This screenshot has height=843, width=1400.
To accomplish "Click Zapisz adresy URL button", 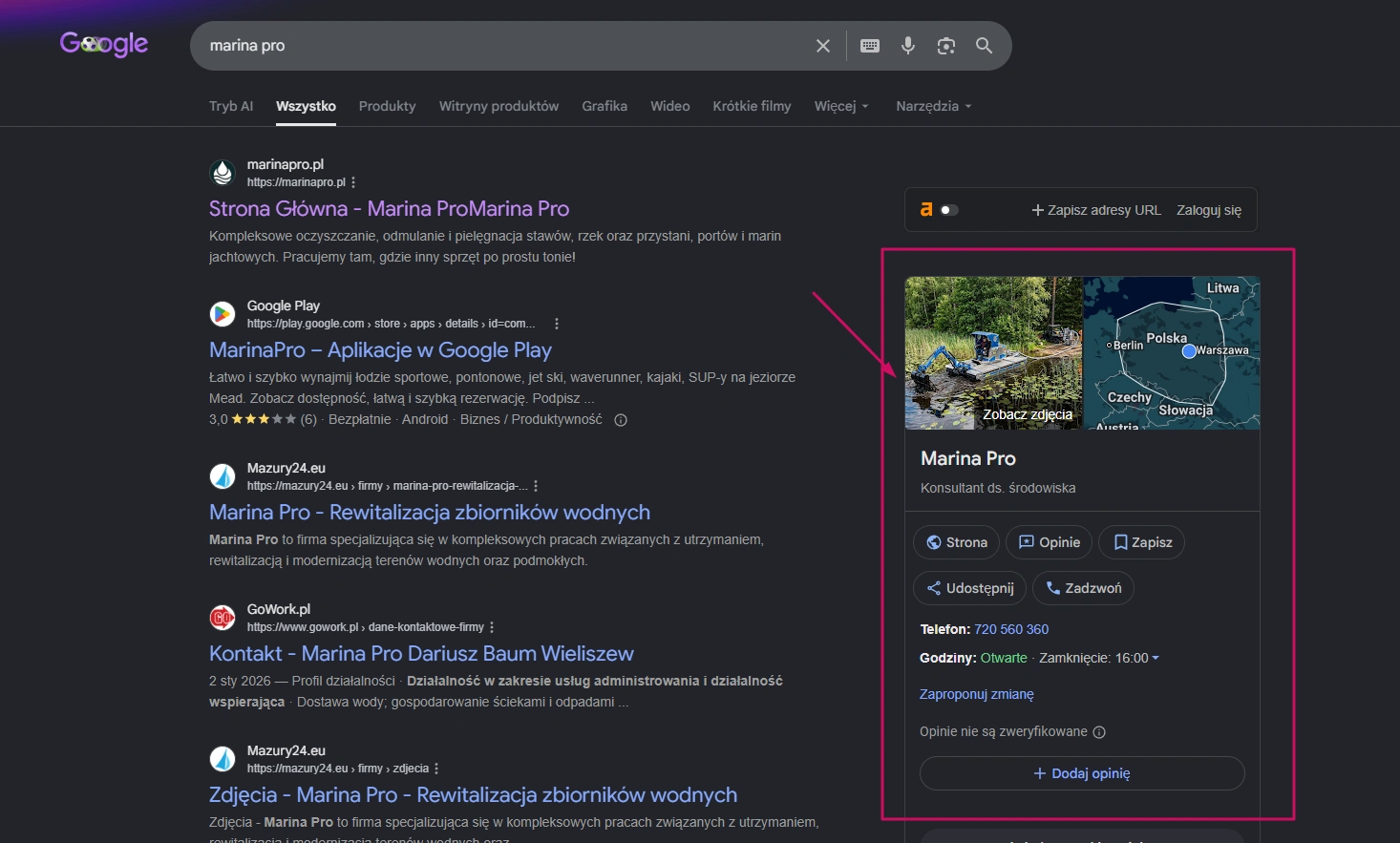I will (x=1096, y=210).
